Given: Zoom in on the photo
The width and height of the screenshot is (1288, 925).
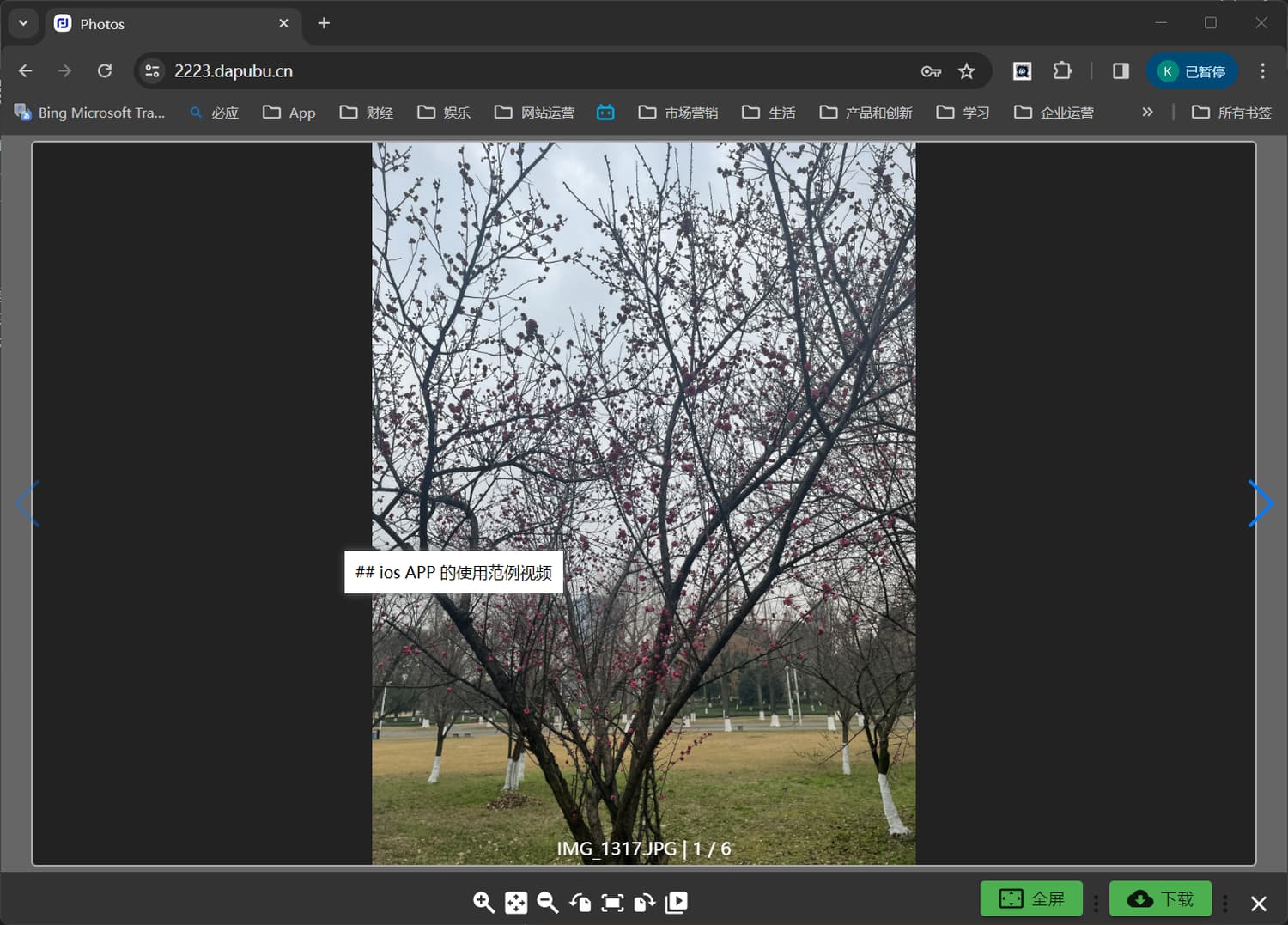Looking at the screenshot, I should [483, 902].
